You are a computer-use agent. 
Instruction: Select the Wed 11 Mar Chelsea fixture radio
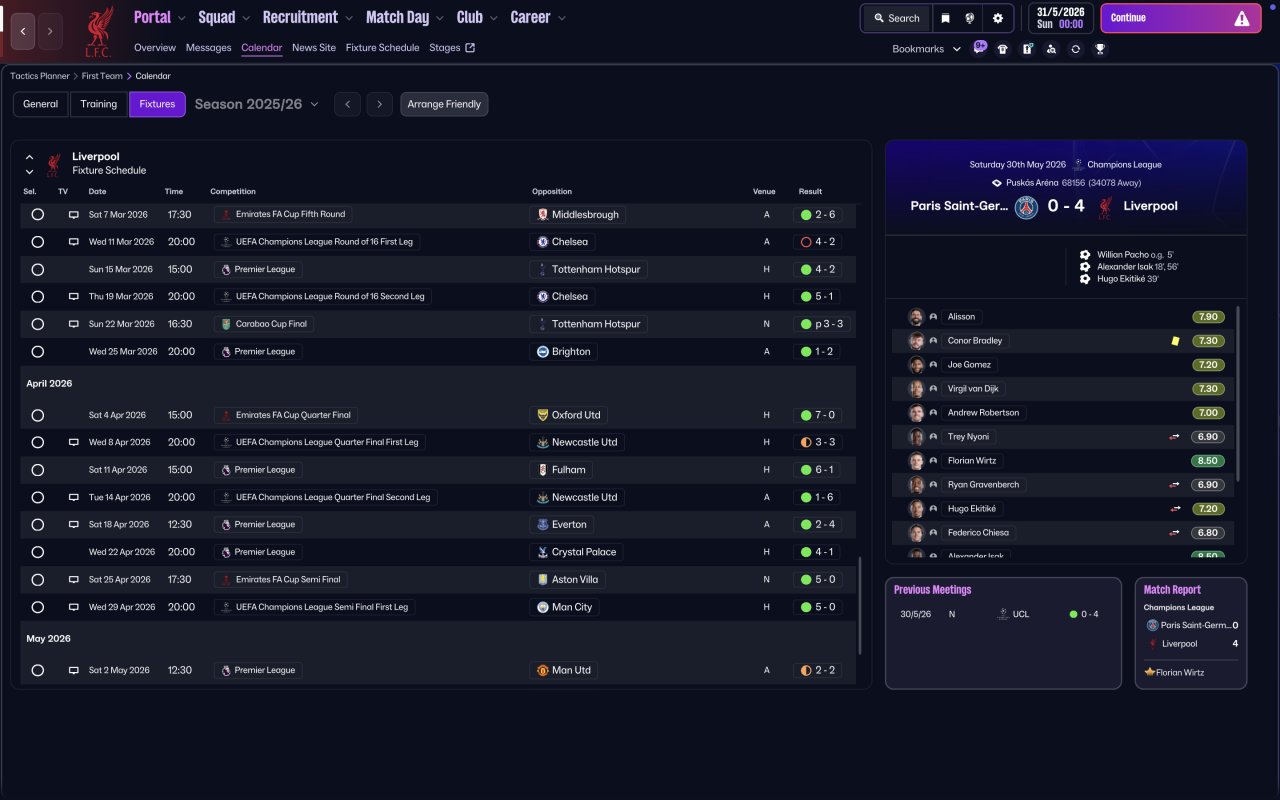[x=38, y=242]
